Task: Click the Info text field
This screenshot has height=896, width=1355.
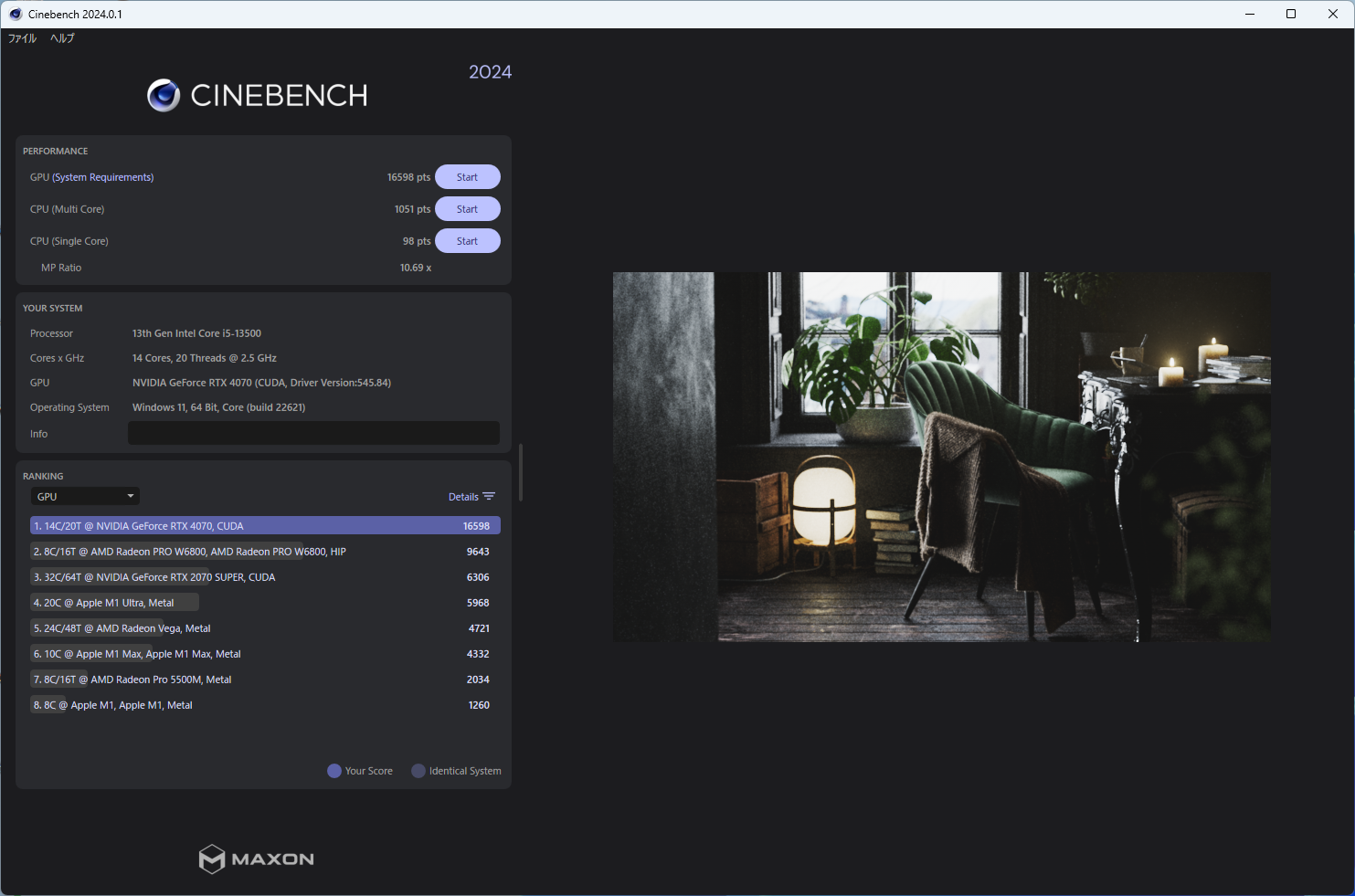Action: [x=313, y=433]
